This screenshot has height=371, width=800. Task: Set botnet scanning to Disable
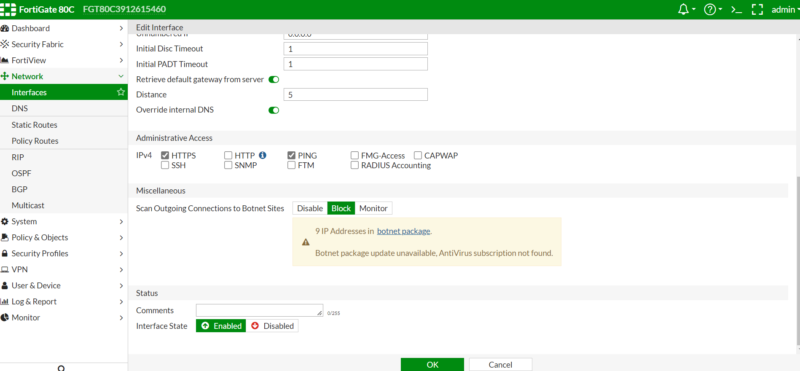(310, 208)
